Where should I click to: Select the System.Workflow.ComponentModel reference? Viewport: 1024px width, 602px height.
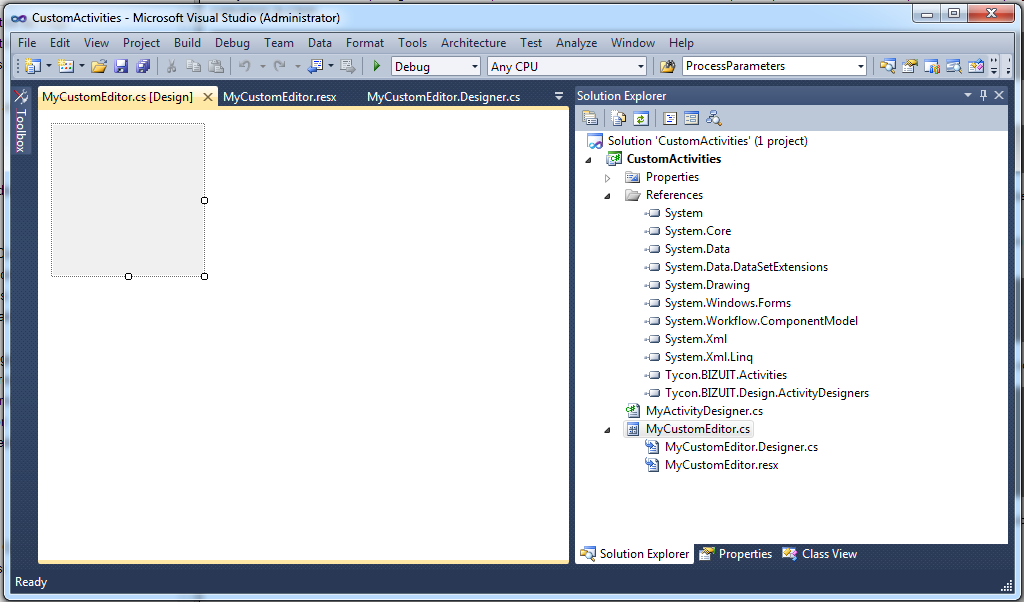[761, 321]
